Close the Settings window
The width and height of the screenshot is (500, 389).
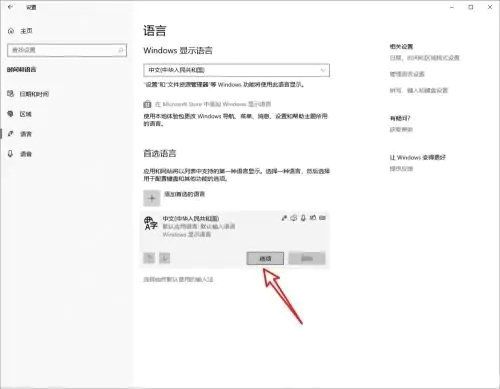(x=490, y=7)
